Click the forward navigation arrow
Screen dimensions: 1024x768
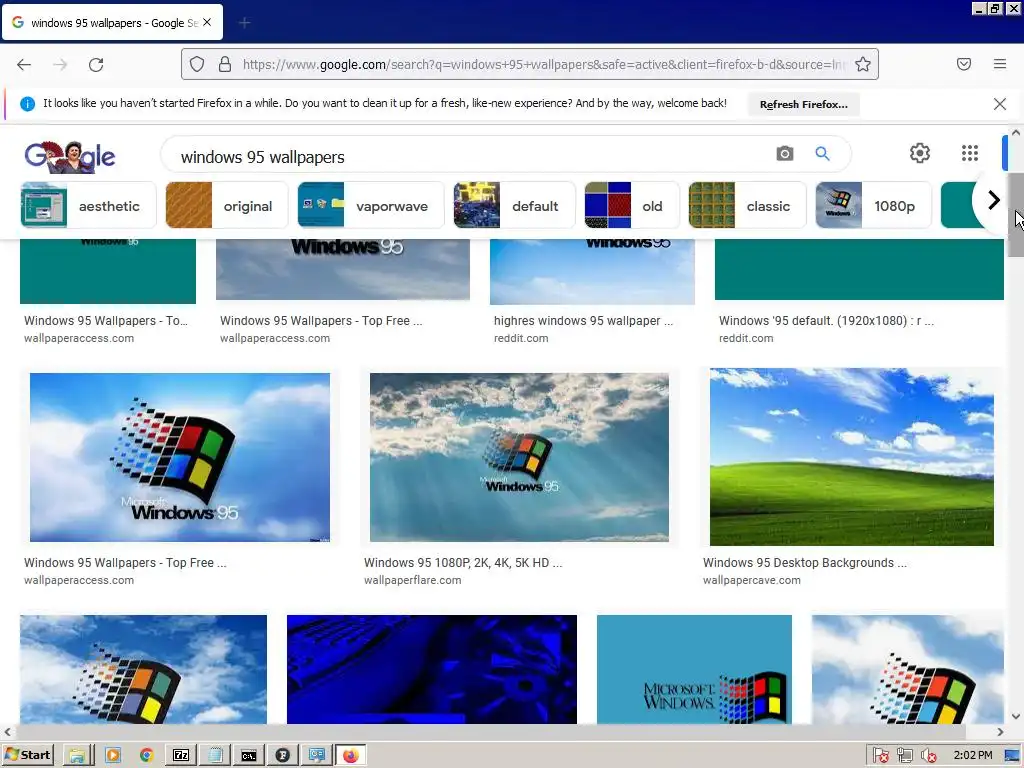click(x=60, y=64)
